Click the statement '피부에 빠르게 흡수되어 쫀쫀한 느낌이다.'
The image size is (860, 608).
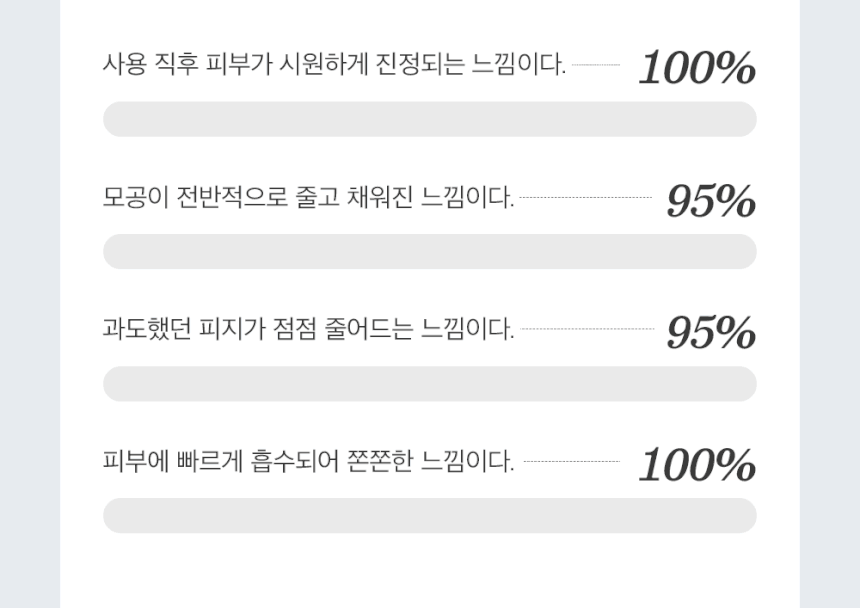308,461
